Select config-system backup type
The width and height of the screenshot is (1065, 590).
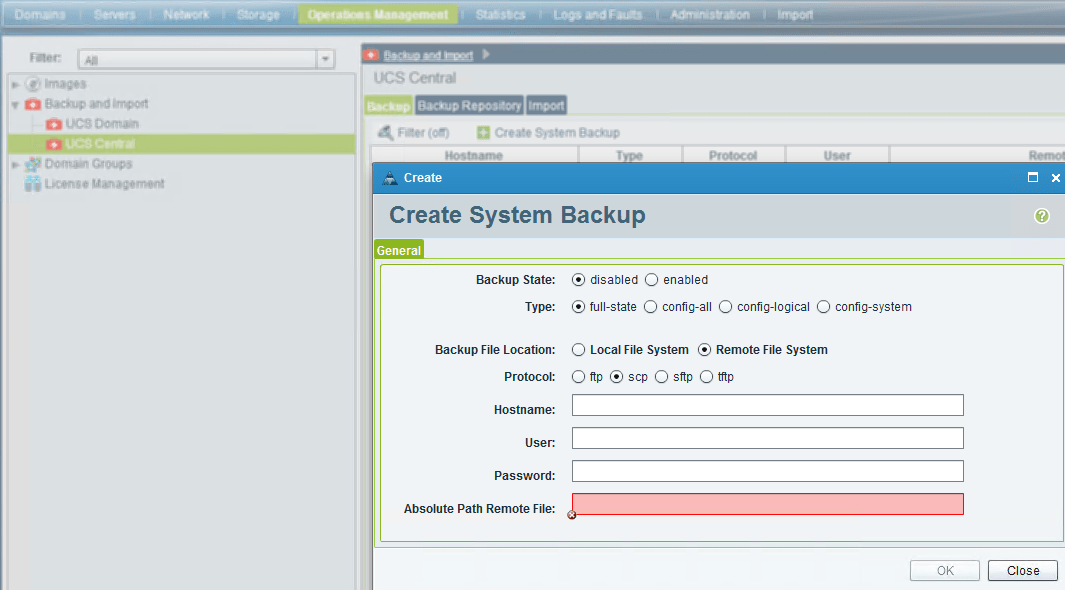click(823, 307)
